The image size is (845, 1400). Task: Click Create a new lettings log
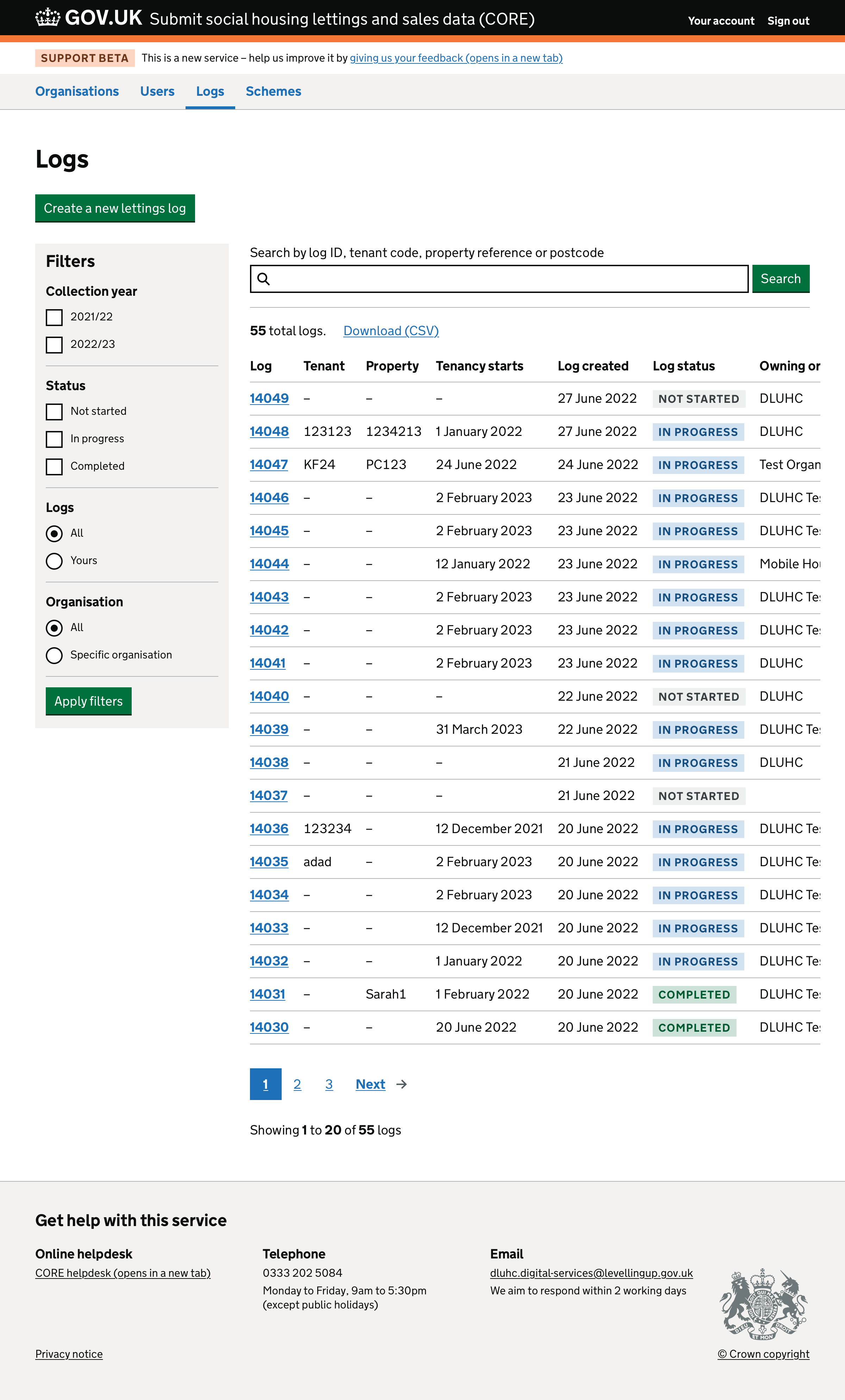pos(115,208)
